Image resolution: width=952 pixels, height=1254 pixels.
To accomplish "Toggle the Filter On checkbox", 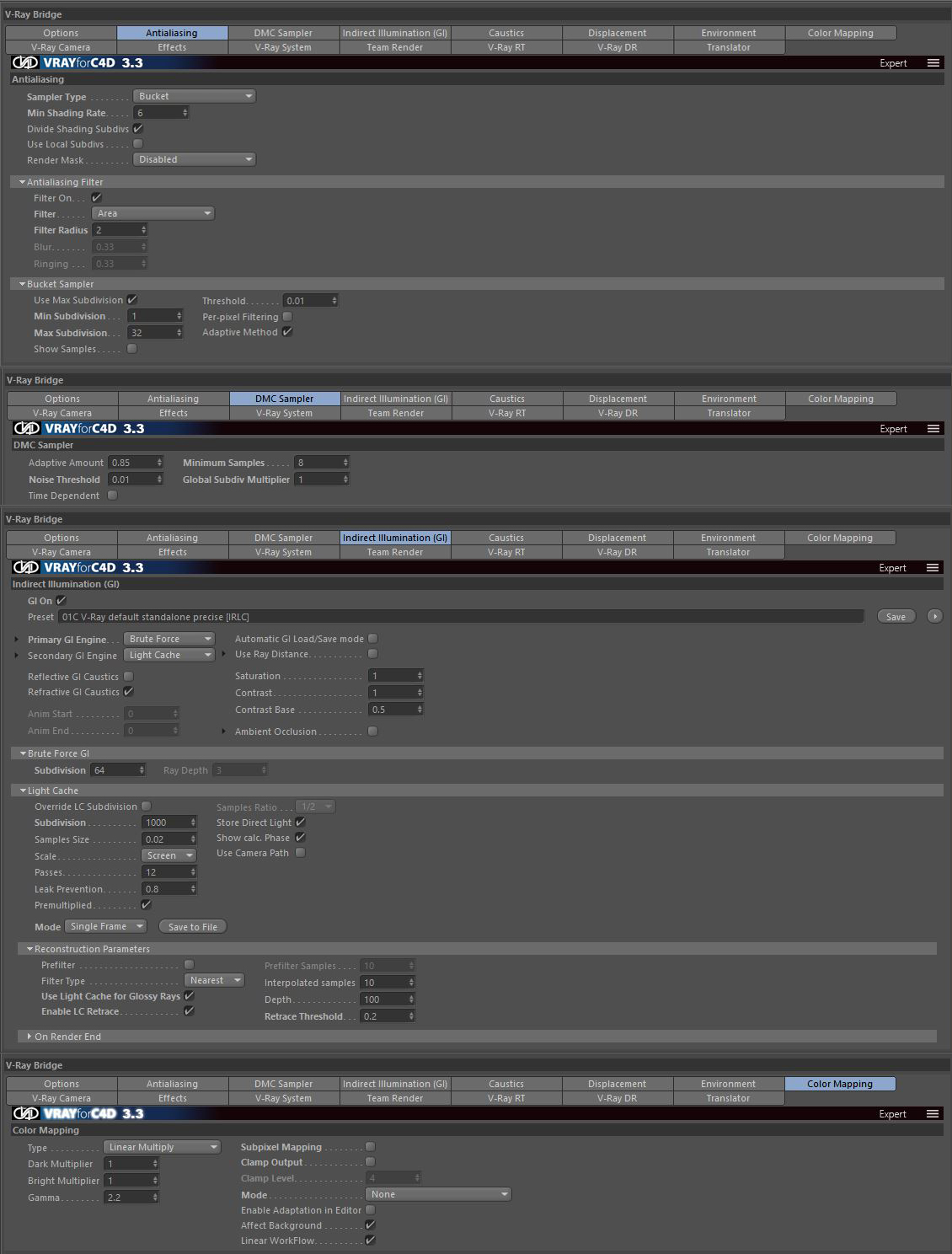I will 96,198.
